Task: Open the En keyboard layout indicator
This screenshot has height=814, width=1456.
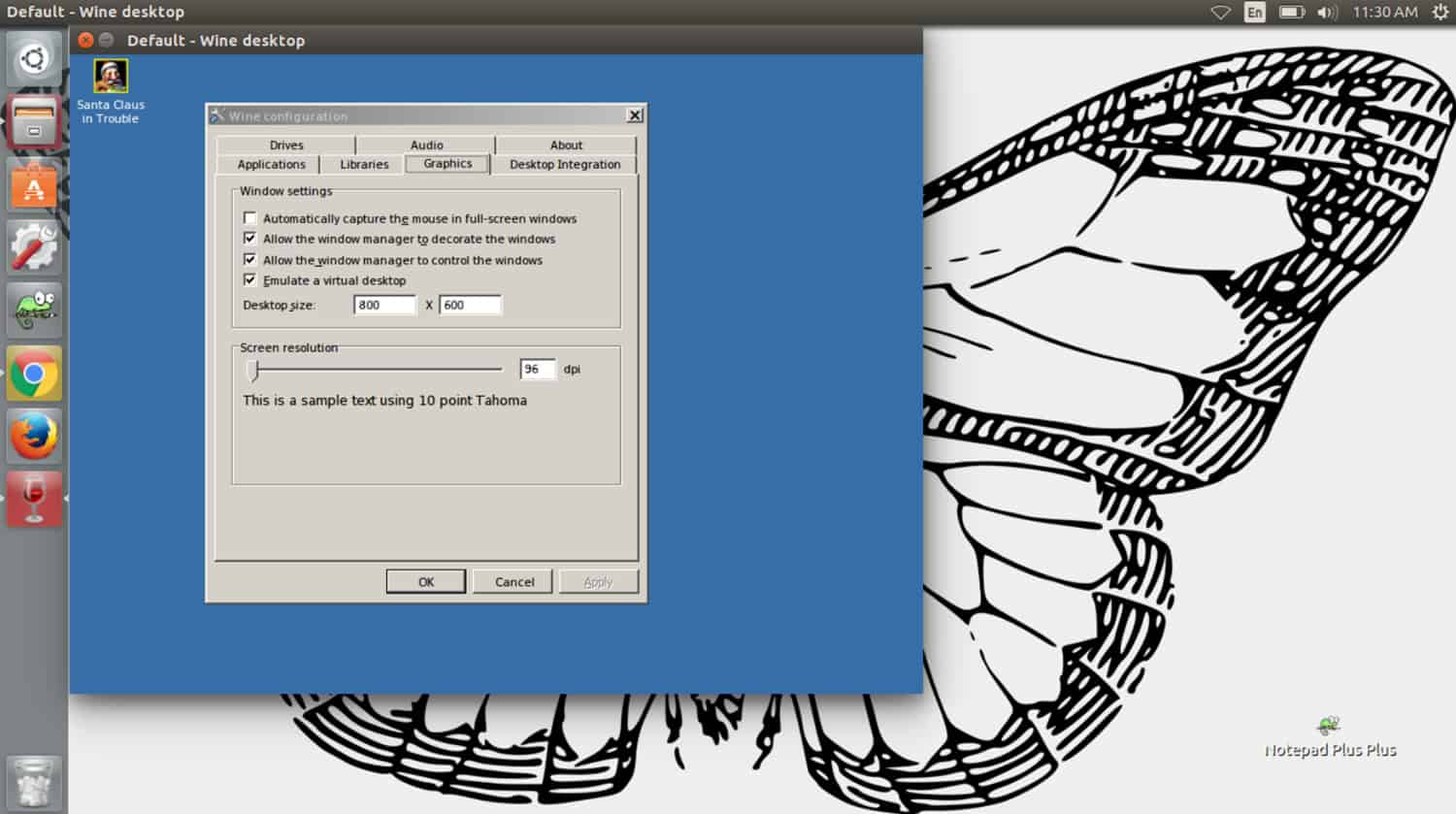Action: [x=1255, y=13]
